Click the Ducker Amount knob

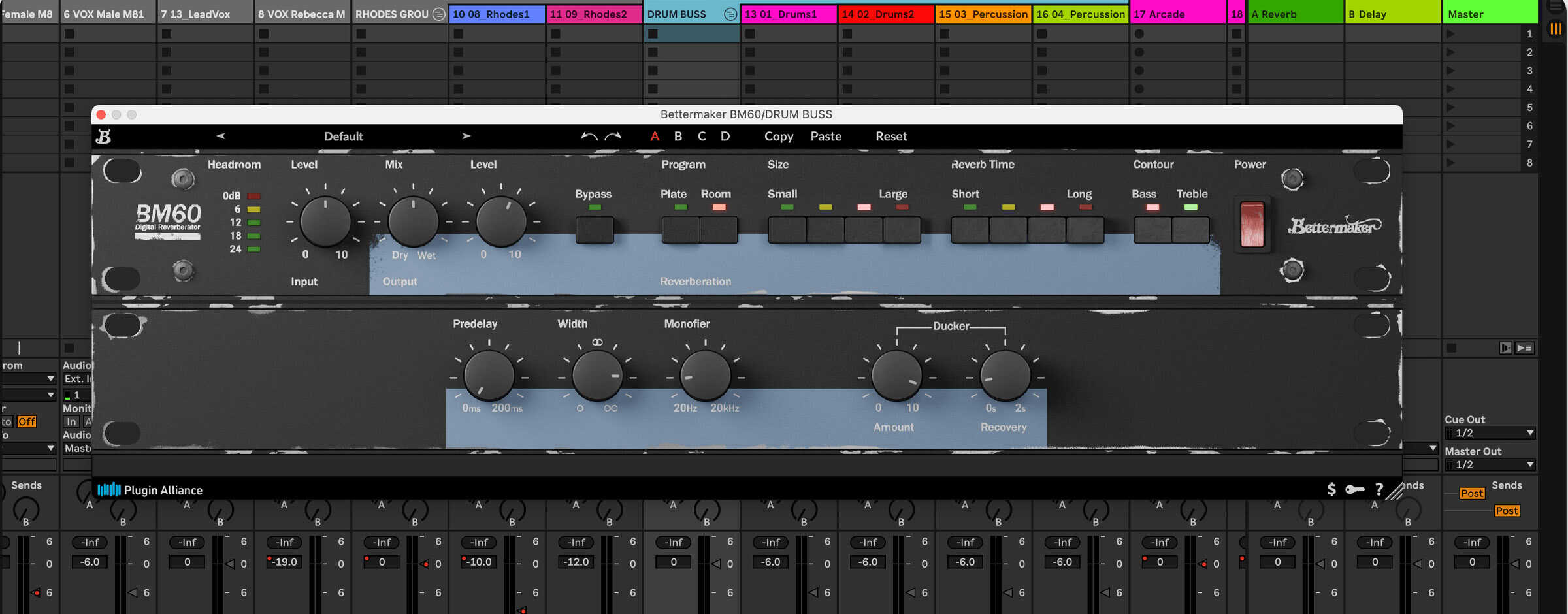[x=896, y=376]
